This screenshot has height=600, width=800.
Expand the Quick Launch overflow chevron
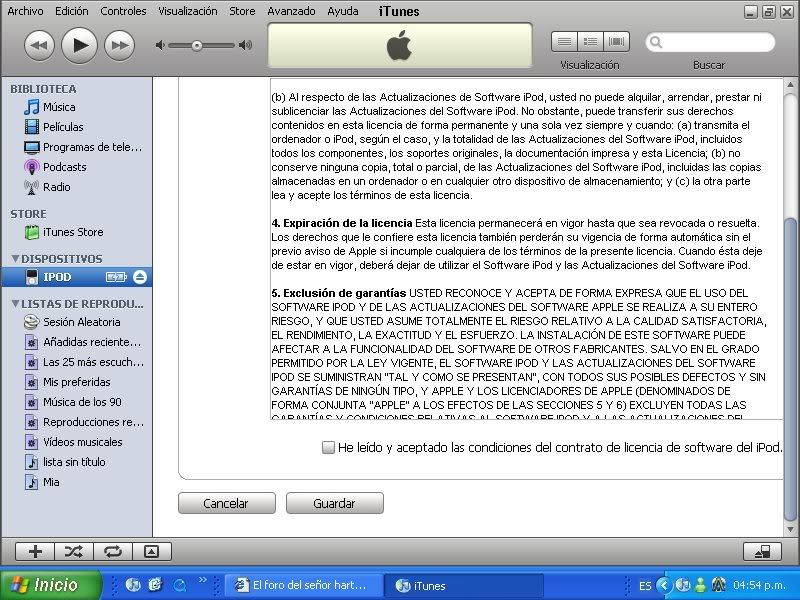[x=203, y=580]
